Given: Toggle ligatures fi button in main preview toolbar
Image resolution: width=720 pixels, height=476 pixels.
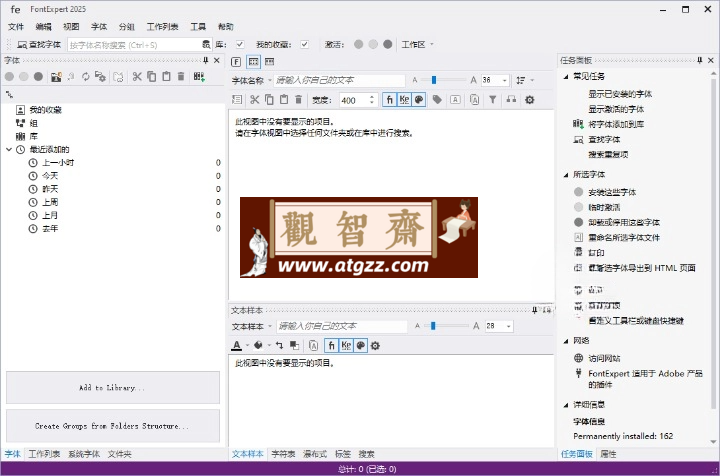Looking at the screenshot, I should pyautogui.click(x=389, y=100).
